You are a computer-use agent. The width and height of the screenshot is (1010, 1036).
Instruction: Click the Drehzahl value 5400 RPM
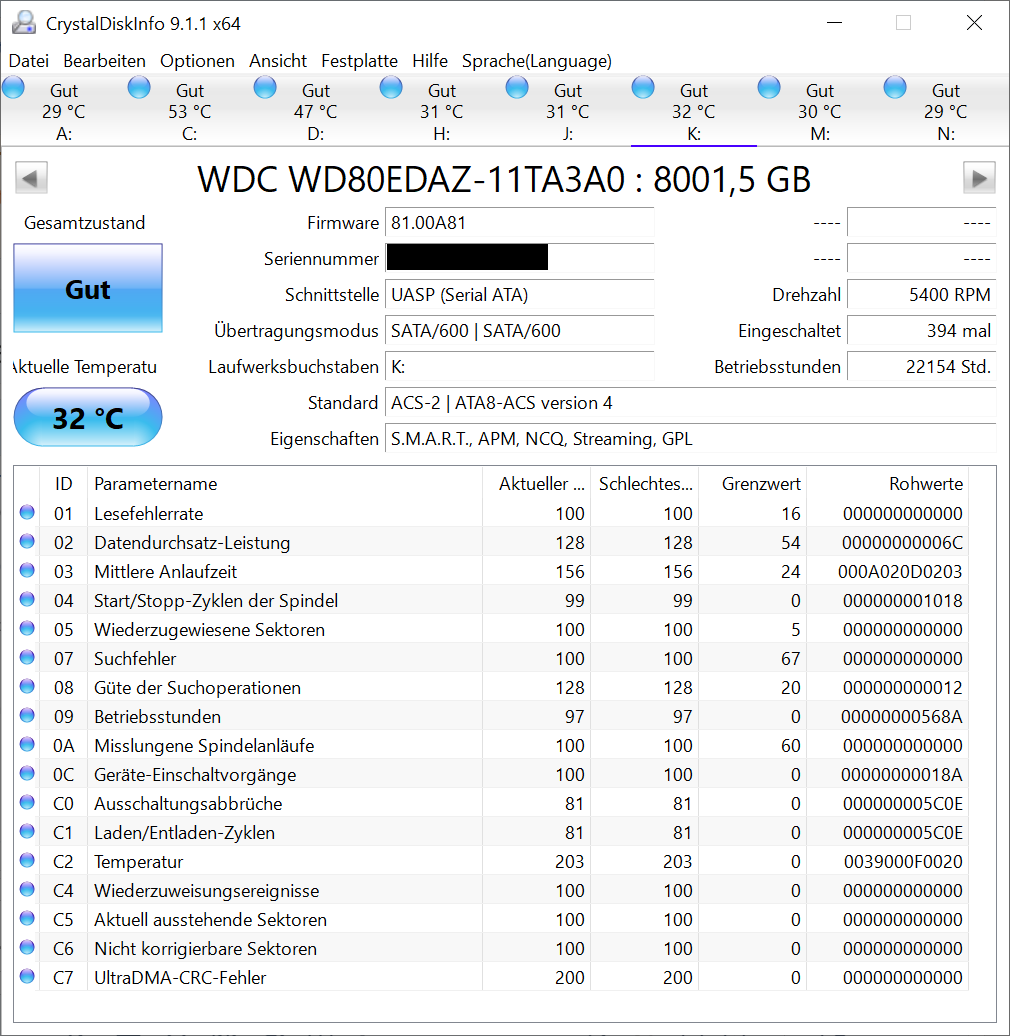coord(921,295)
